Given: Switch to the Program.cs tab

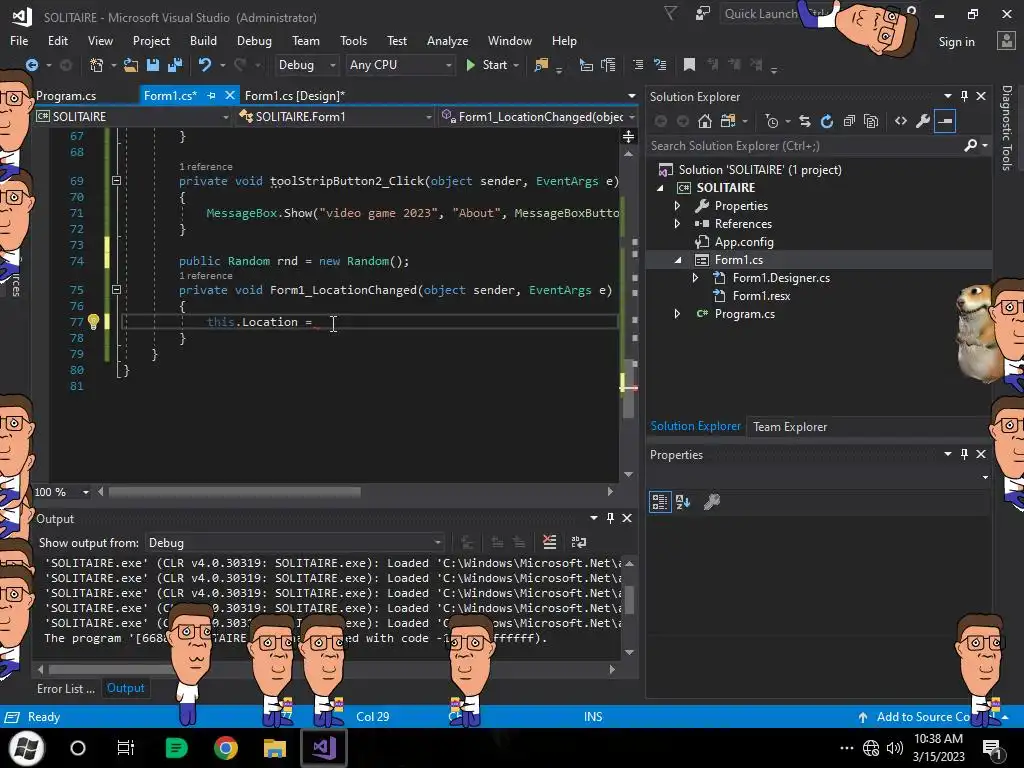Looking at the screenshot, I should 66,95.
